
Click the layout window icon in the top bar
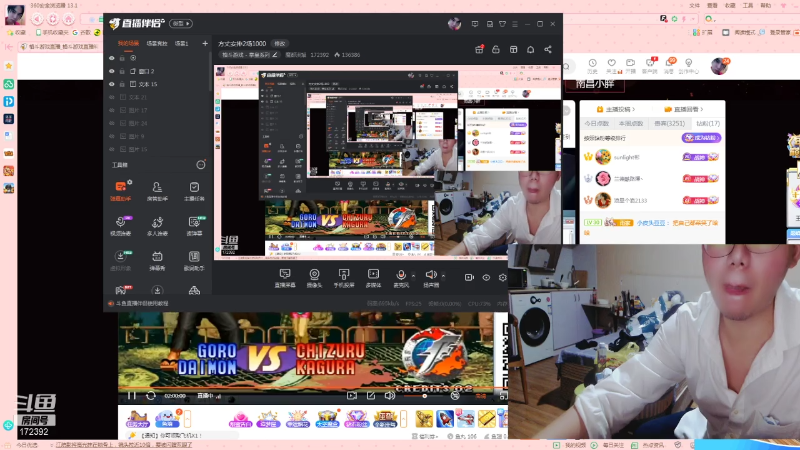click(x=513, y=49)
